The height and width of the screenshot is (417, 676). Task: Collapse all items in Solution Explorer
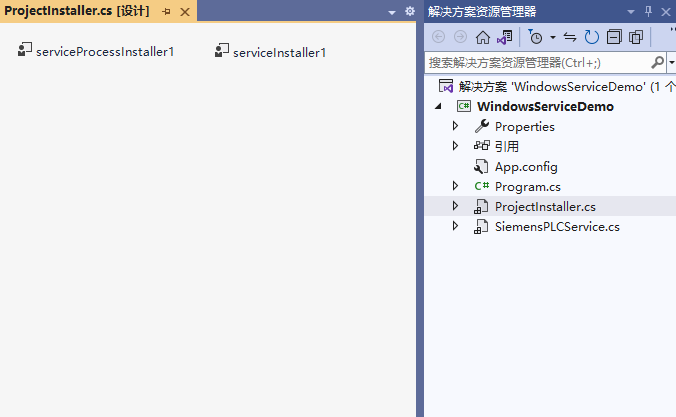point(614,37)
